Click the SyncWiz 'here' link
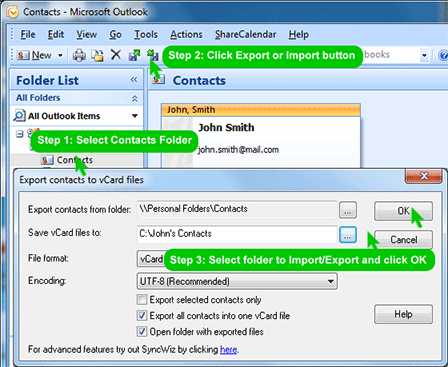 (x=229, y=349)
